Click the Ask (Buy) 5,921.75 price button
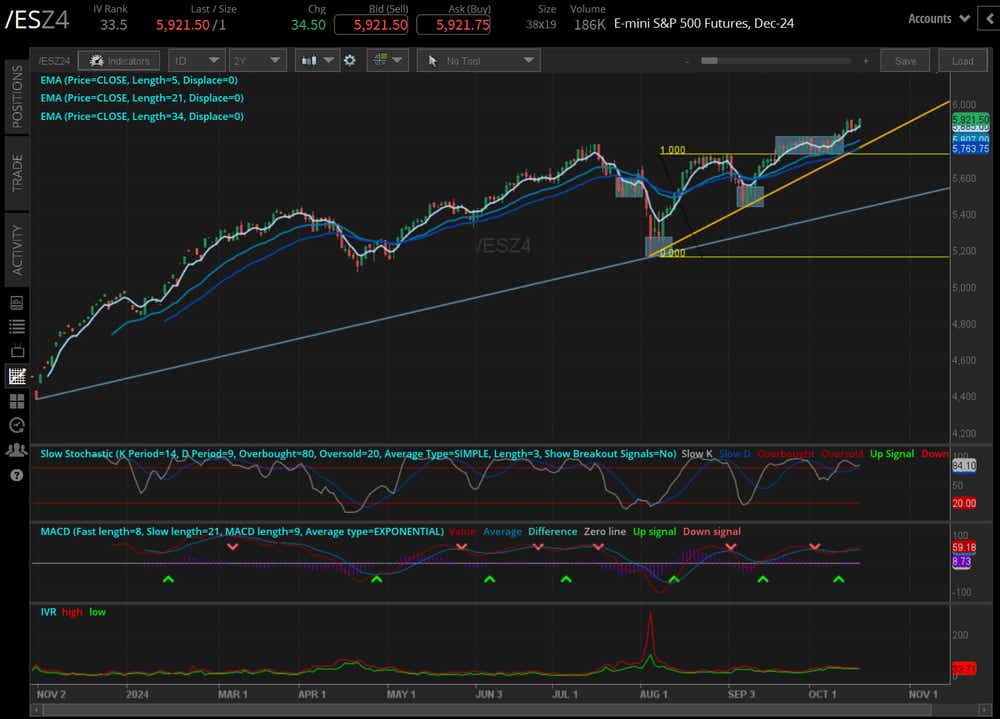The height and width of the screenshot is (719, 1000). 453,25
